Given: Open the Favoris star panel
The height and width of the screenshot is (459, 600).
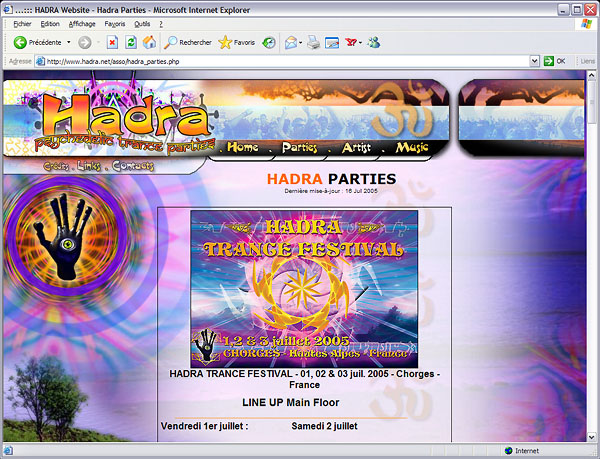Looking at the screenshot, I should point(236,42).
